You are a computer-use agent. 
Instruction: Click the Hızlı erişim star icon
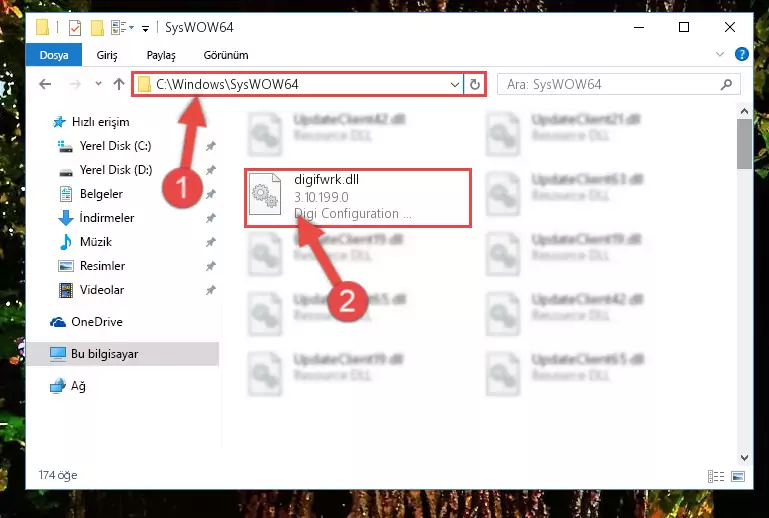[59, 122]
